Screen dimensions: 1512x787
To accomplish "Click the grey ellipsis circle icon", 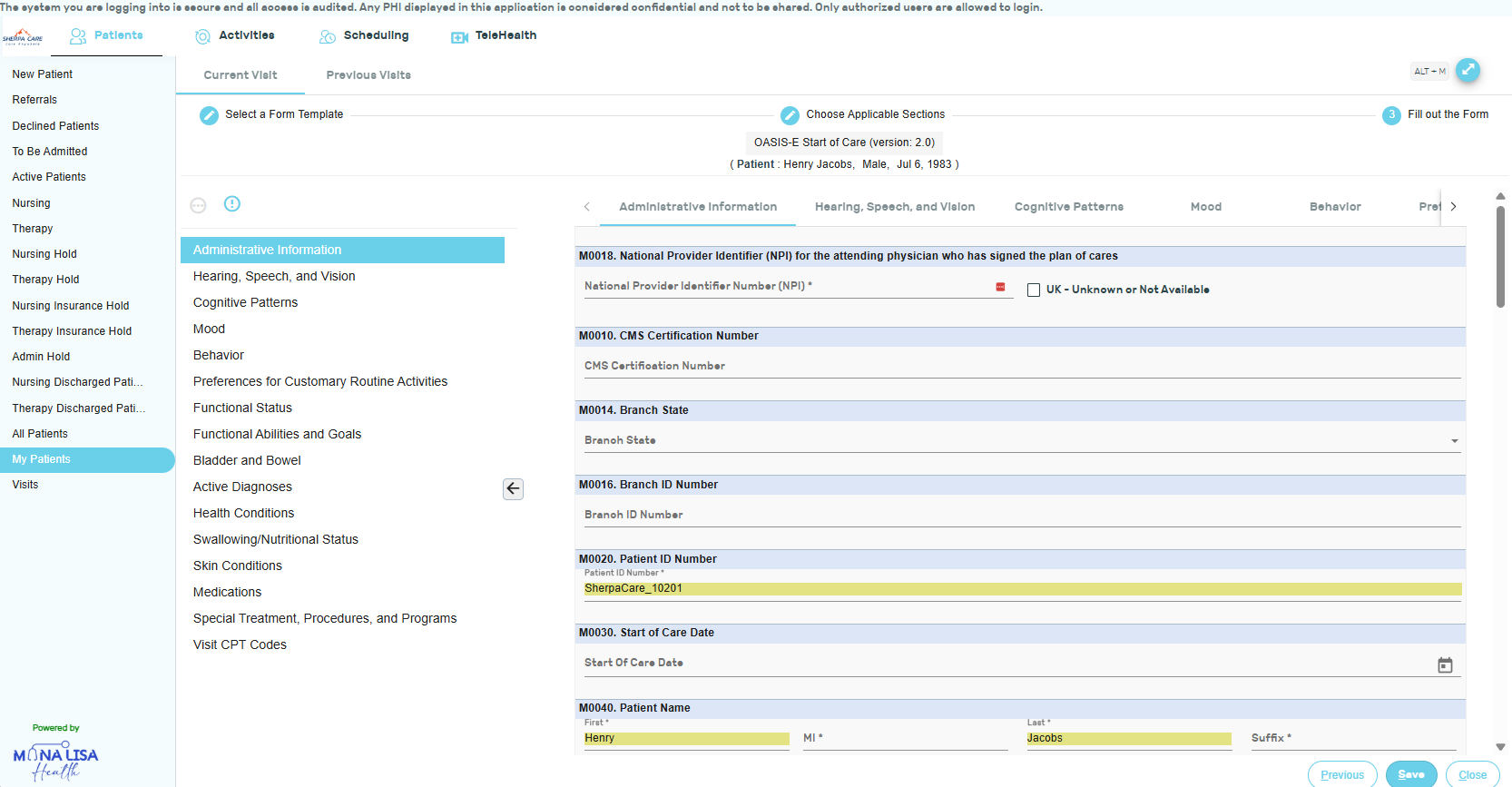I will 198,206.
